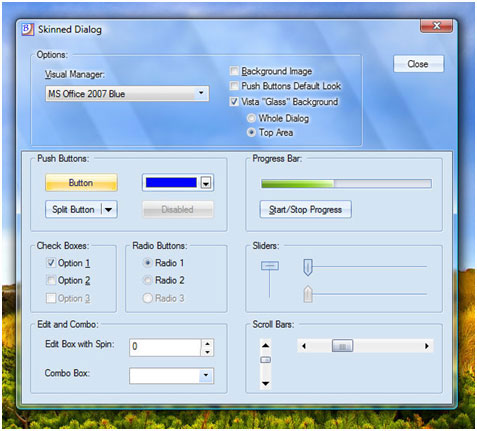Click the Edit Box with Spin field
Image resolution: width=477 pixels, height=431 pixels.
(165, 347)
